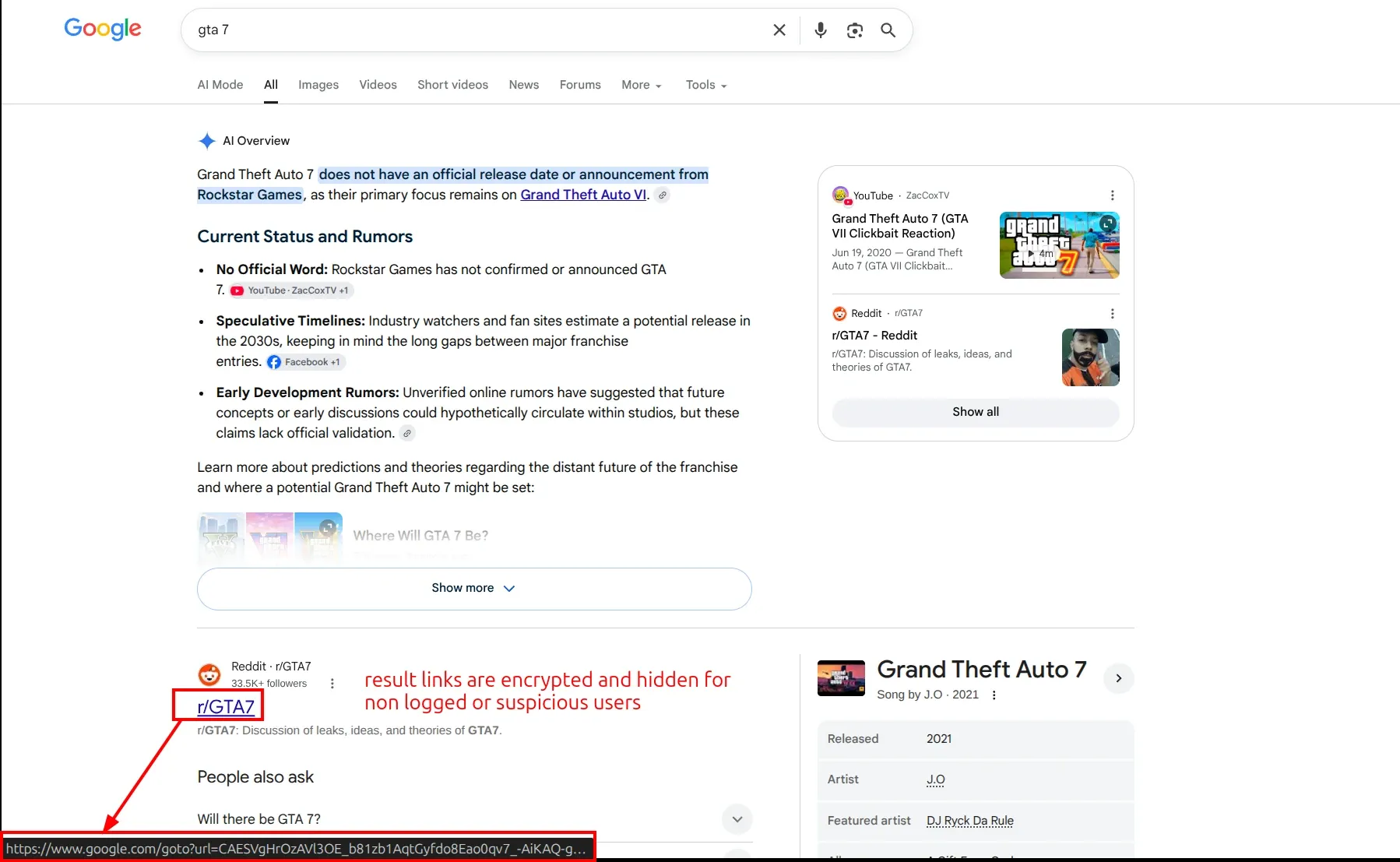1400x862 pixels.
Task: Open the Short videos tab
Action: pyautogui.click(x=452, y=85)
